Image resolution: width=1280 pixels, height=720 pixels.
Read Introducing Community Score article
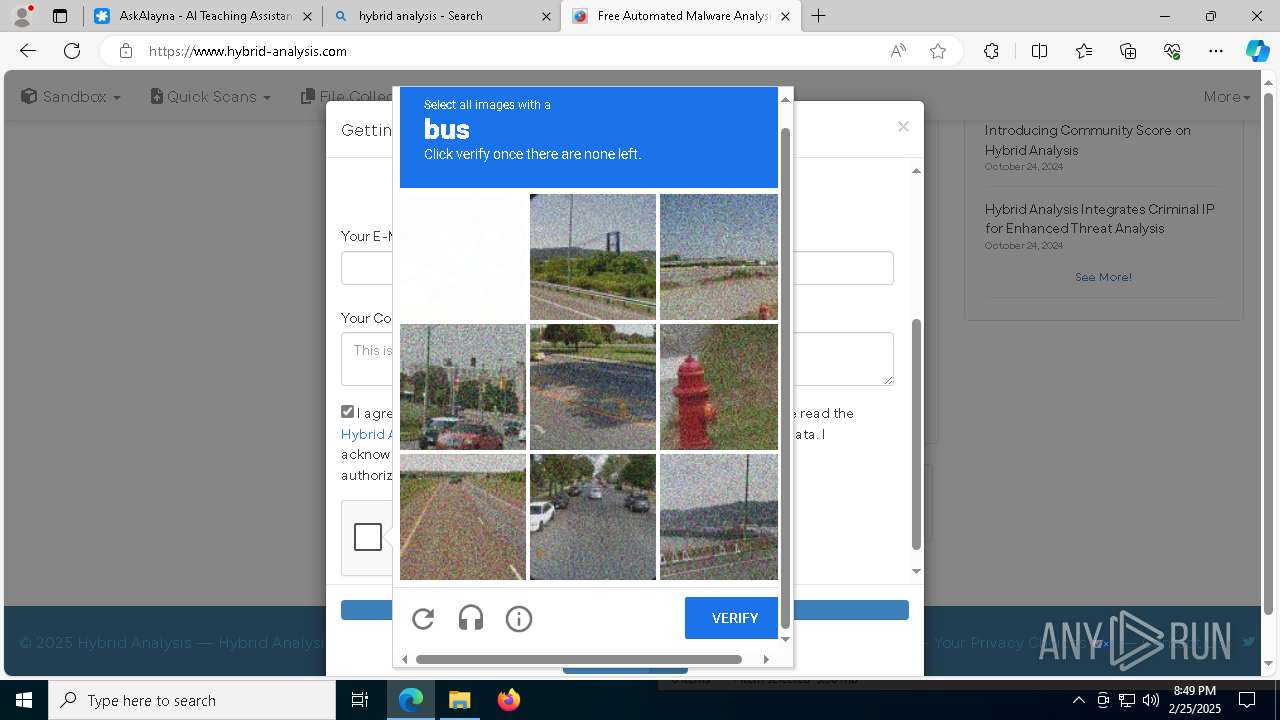tap(1087, 140)
